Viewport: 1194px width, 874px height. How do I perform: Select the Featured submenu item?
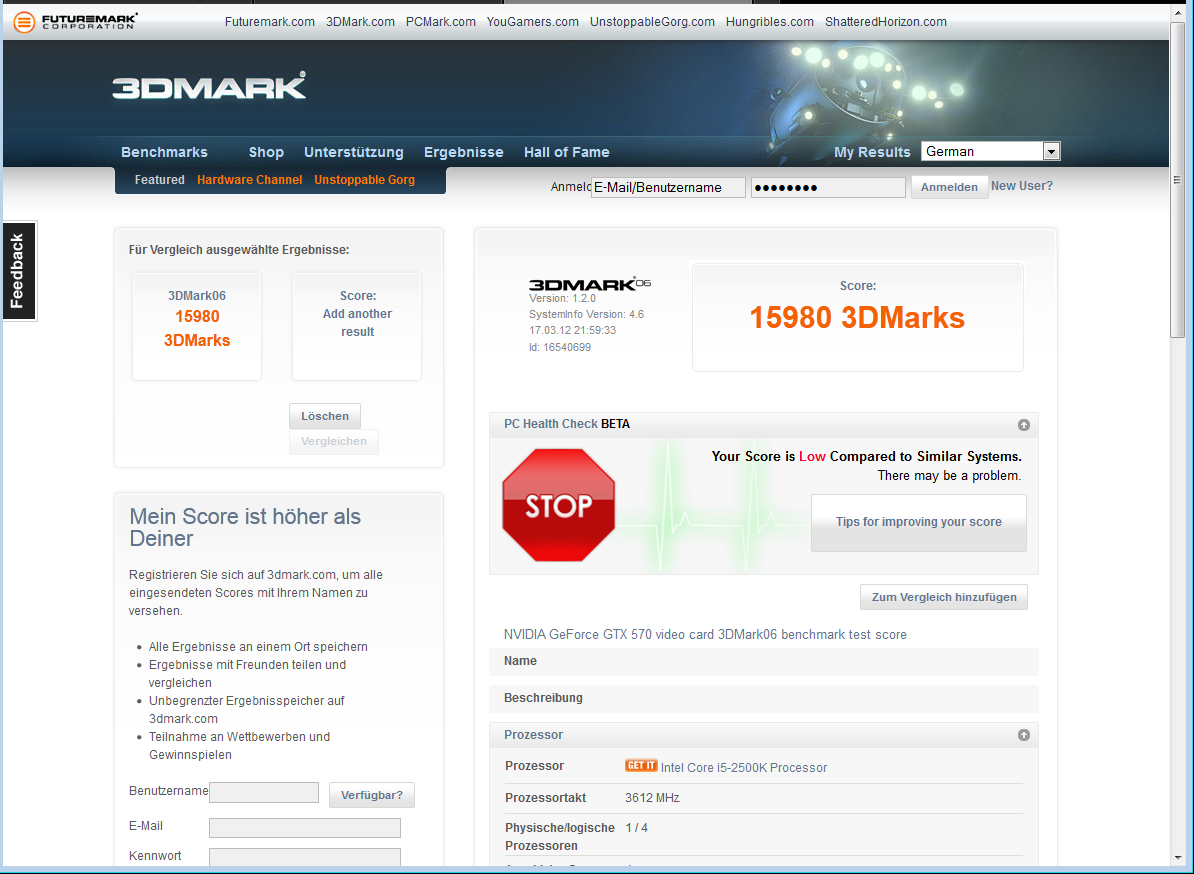pos(159,180)
